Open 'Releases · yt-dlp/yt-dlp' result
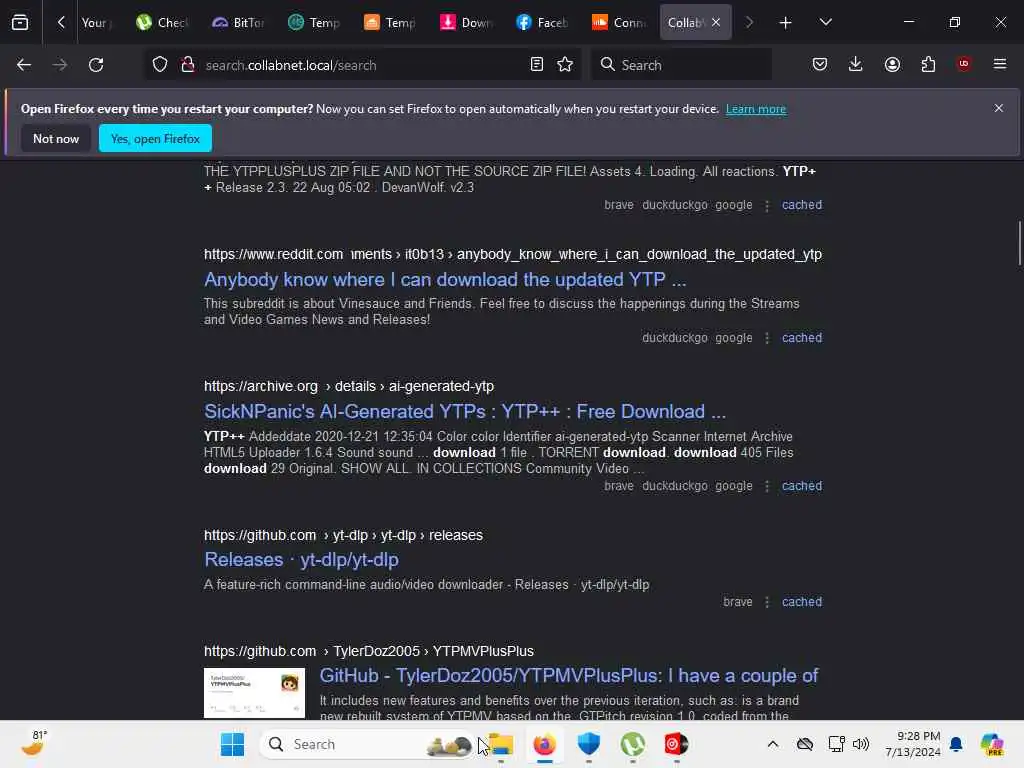1024x768 pixels. pos(301,560)
